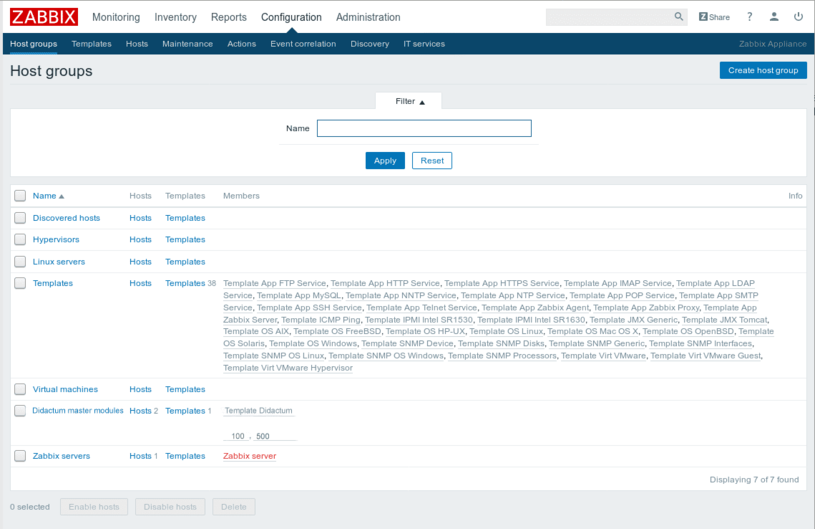Go to Event correlation submenu
Viewport: 815px width, 529px height.
tap(303, 44)
